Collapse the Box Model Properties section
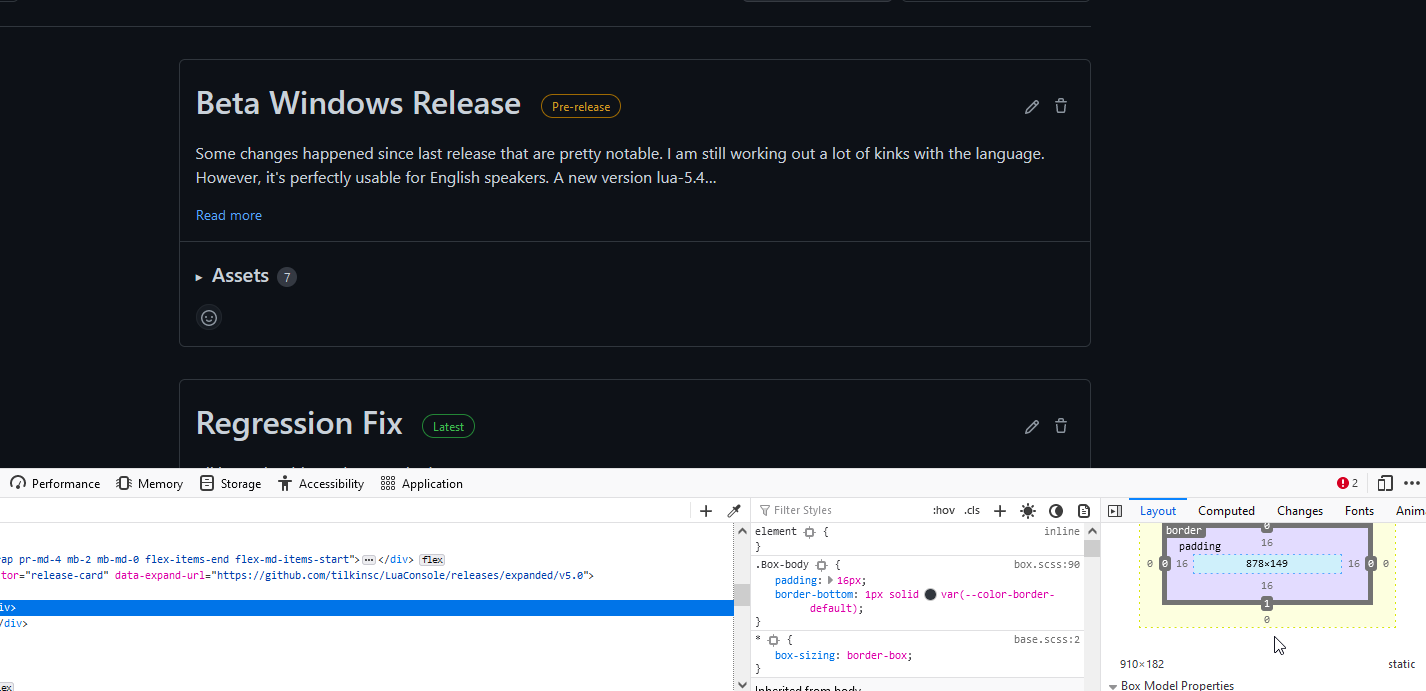The width and height of the screenshot is (1426, 691). [x=1113, y=686]
